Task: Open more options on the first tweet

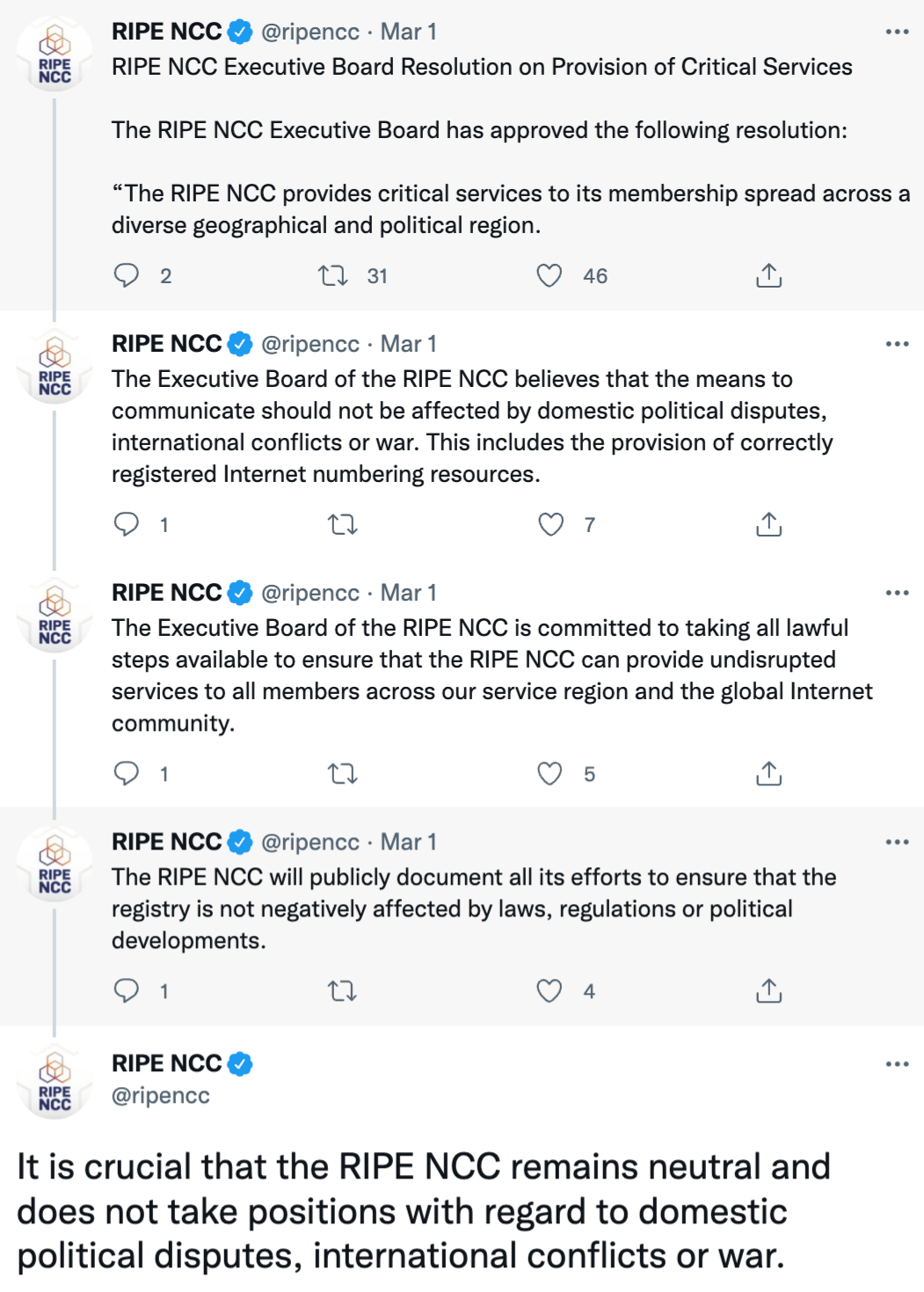Action: [897, 32]
